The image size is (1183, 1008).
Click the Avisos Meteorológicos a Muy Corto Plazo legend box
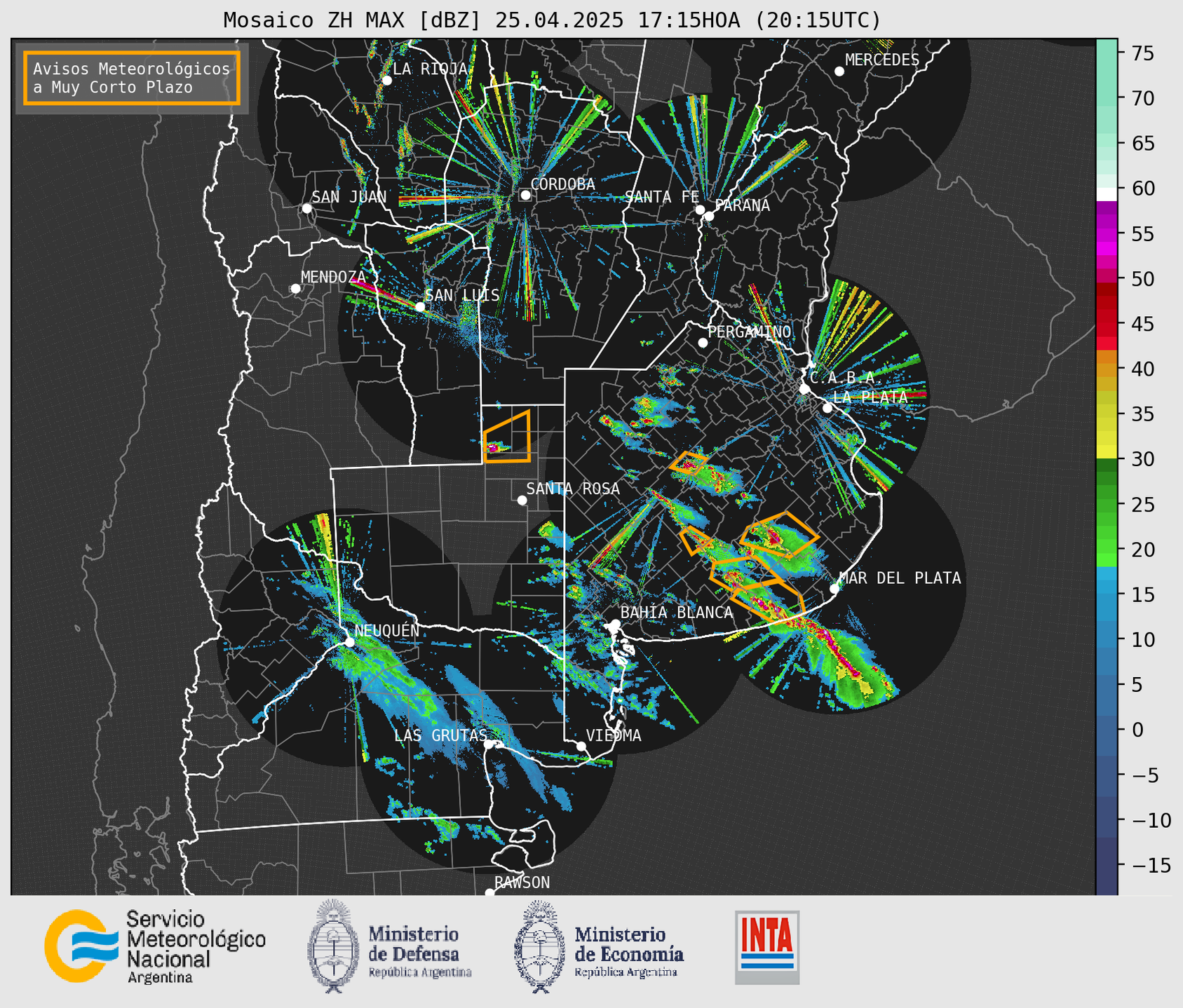(x=132, y=78)
